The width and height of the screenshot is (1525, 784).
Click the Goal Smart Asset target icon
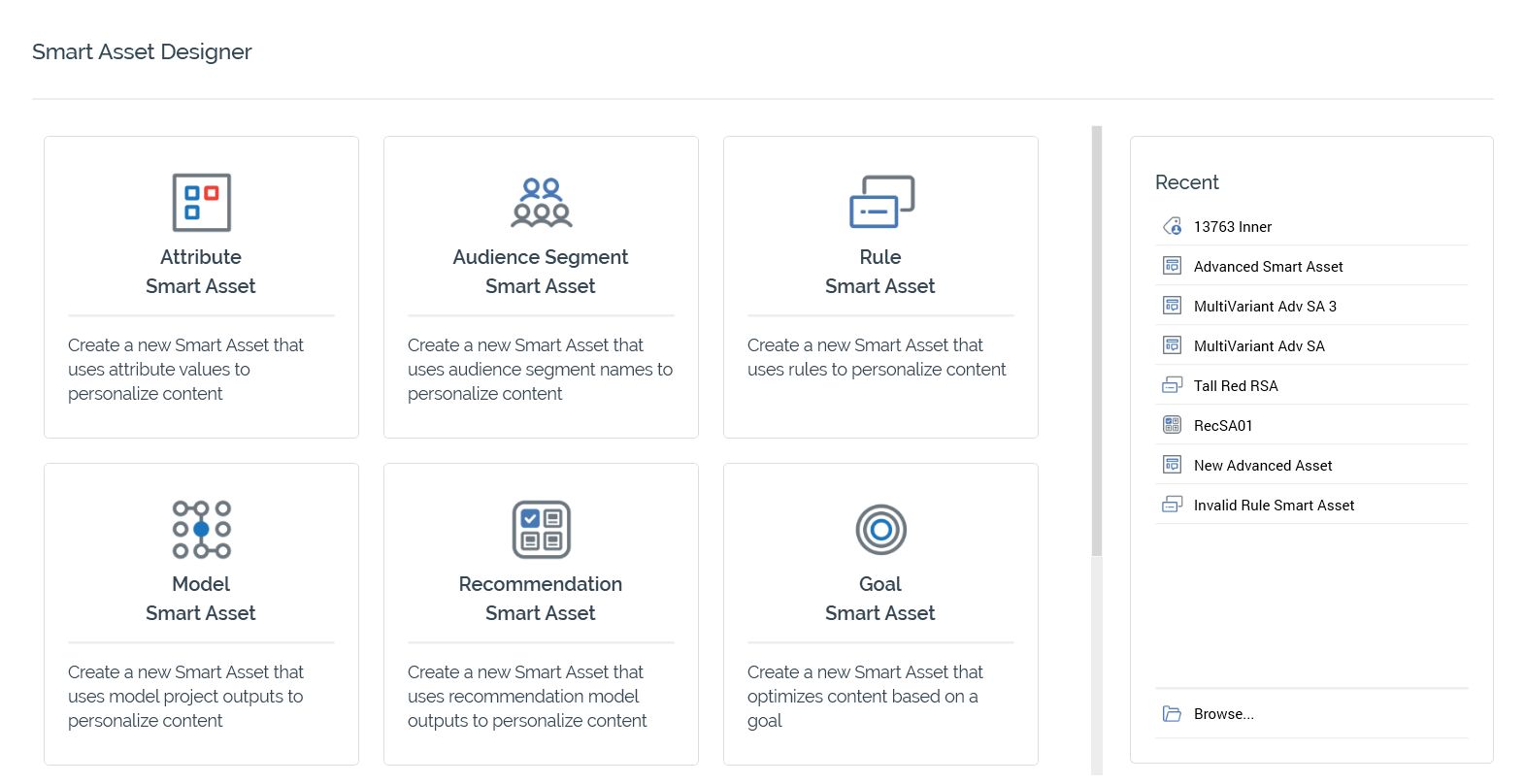(x=880, y=530)
